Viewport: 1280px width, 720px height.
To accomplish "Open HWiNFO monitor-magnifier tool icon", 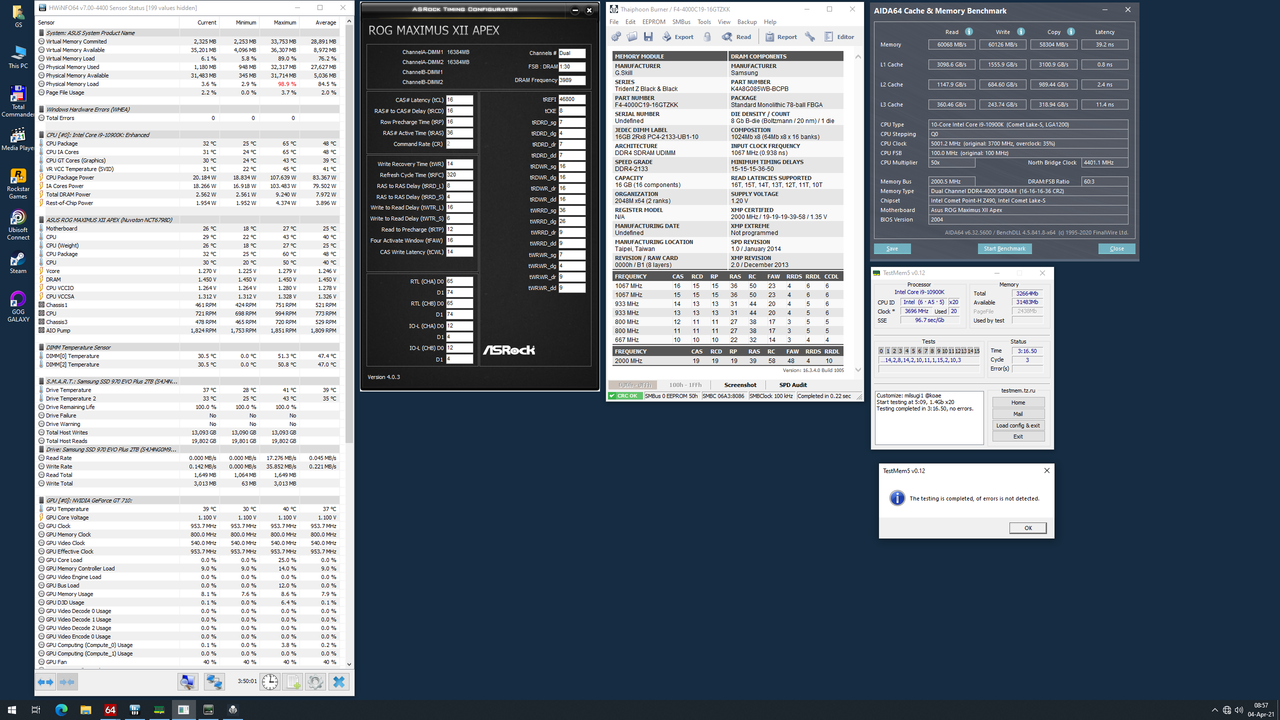I will click(187, 681).
